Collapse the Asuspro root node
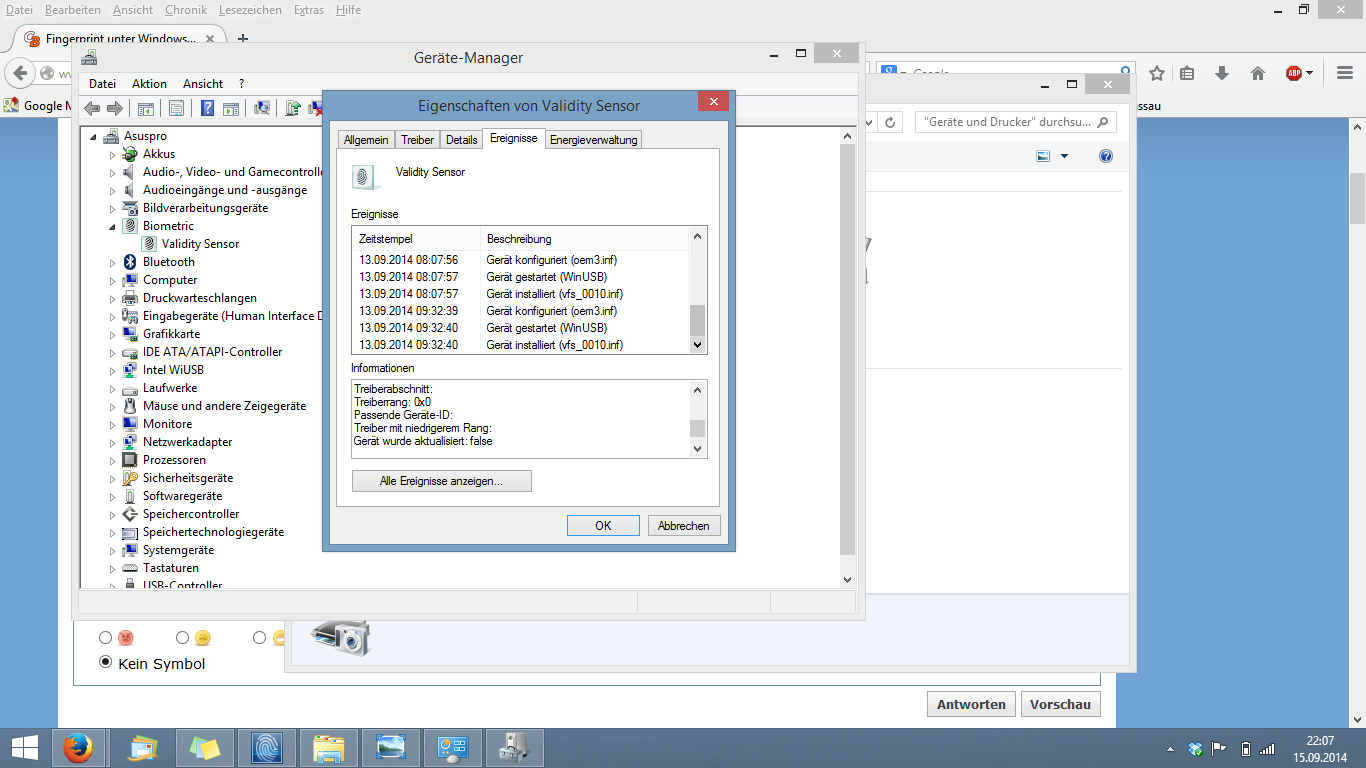Image resolution: width=1366 pixels, height=768 pixels. point(94,136)
